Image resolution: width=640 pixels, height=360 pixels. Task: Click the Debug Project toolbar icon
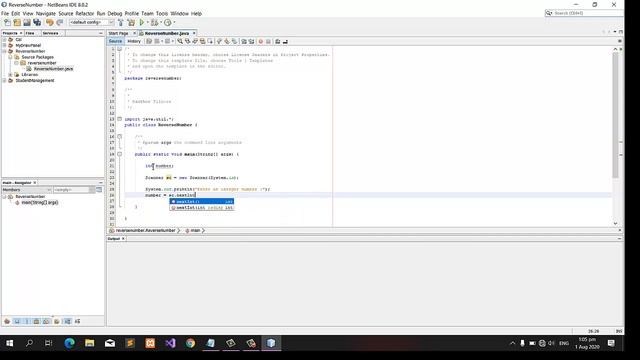[154, 22]
